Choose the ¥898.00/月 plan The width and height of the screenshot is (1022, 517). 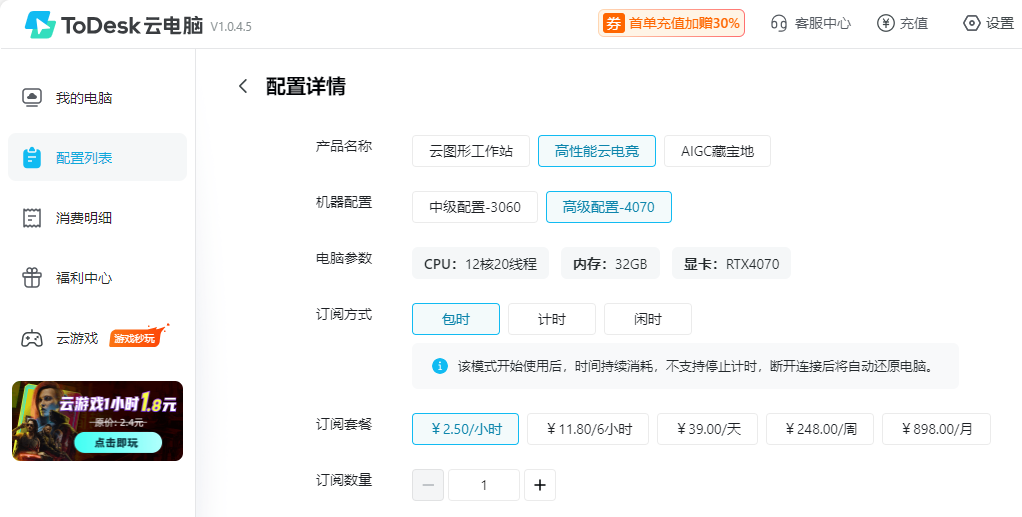pos(936,429)
